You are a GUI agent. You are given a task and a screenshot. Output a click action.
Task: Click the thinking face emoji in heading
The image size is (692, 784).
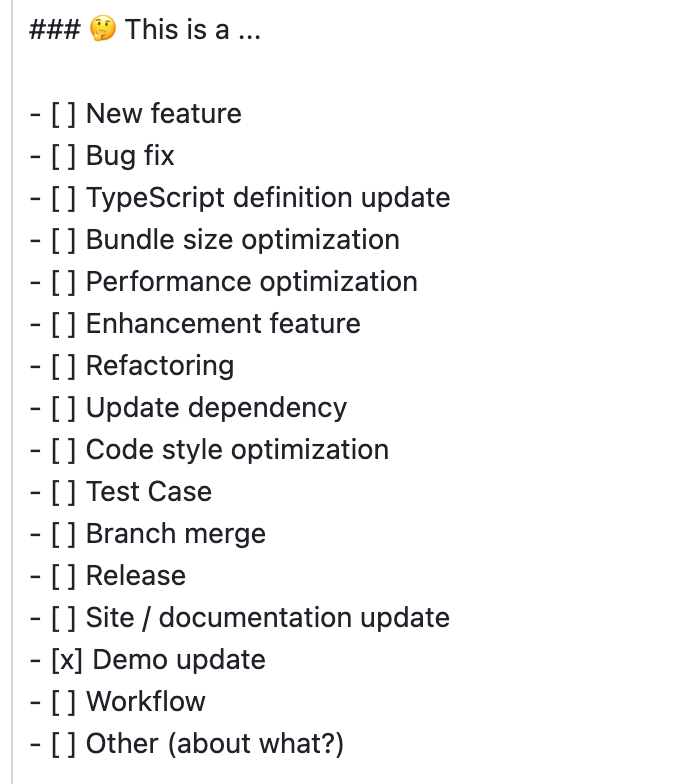click(102, 31)
